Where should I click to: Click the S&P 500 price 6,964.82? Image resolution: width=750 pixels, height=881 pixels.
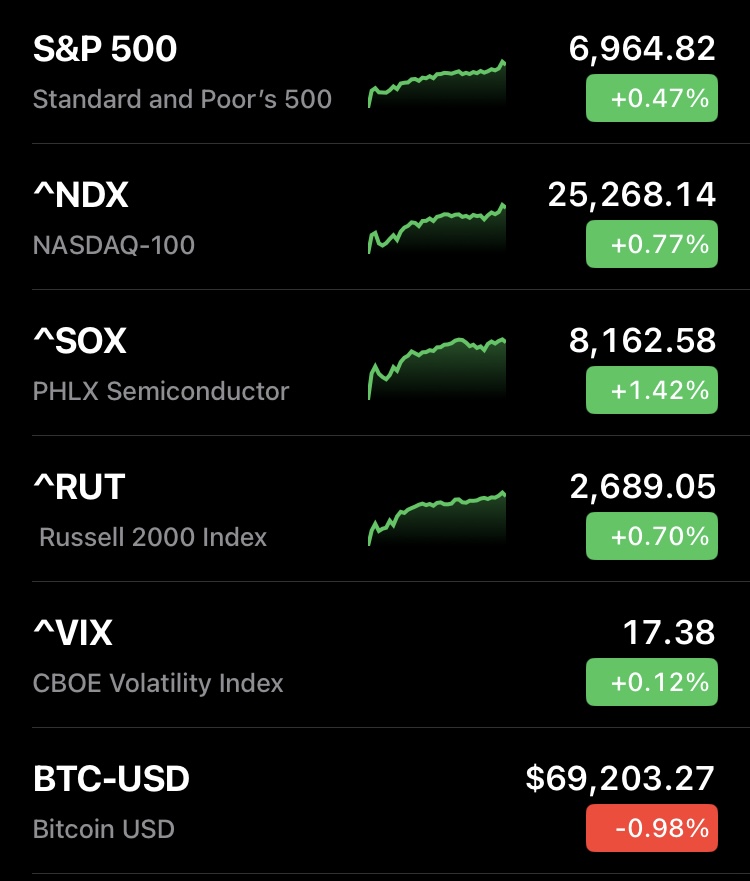click(642, 48)
